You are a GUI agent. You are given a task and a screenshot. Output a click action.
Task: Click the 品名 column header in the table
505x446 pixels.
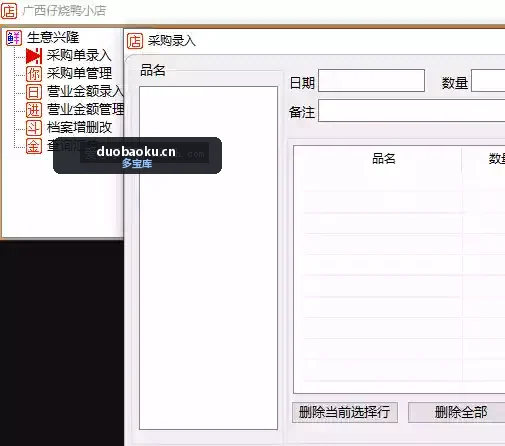[383, 159]
